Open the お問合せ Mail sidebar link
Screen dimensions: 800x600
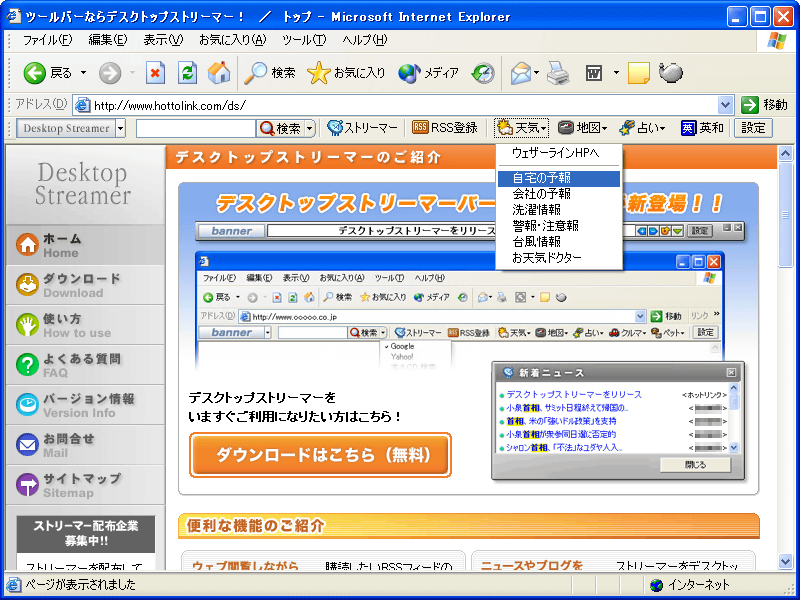click(86, 445)
